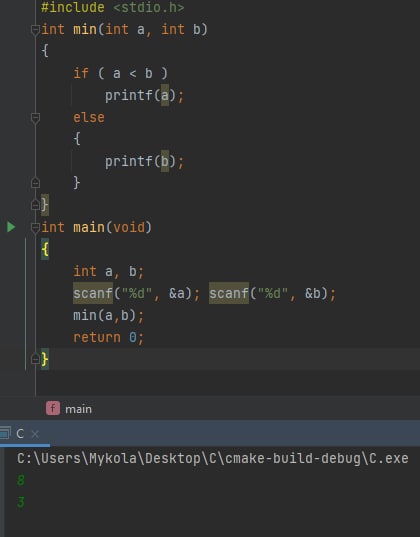Viewport: 420px width, 537px height.
Task: Collapse the main function fold marker
Action: (35, 227)
